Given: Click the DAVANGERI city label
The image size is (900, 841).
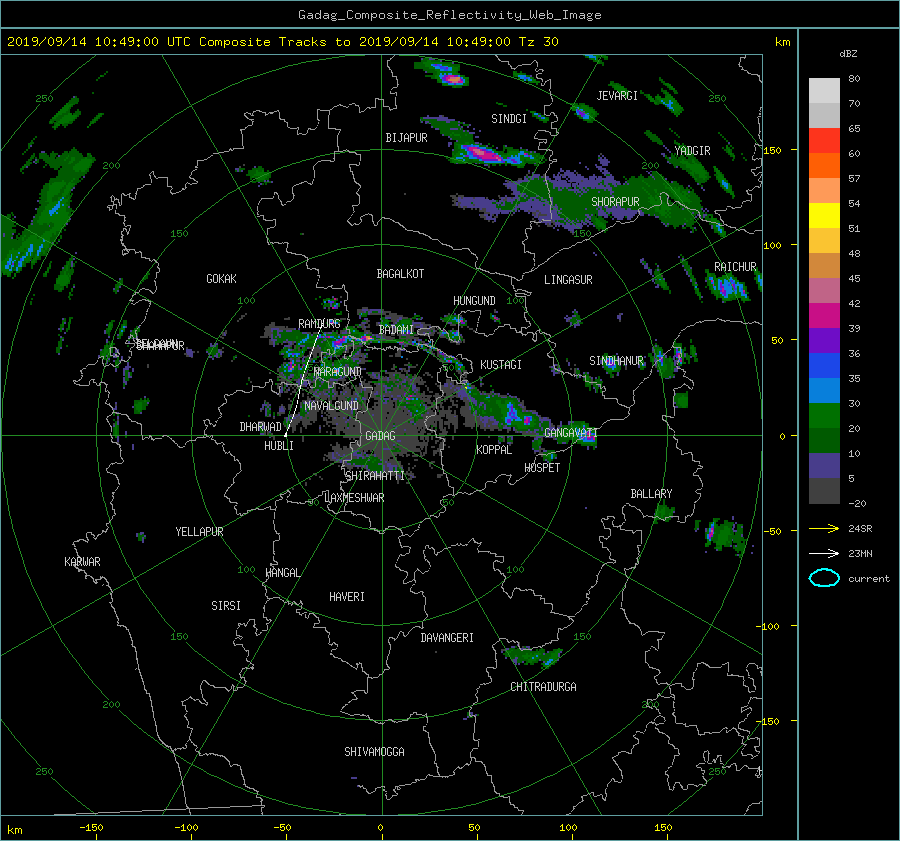Looking at the screenshot, I should coord(447,638).
